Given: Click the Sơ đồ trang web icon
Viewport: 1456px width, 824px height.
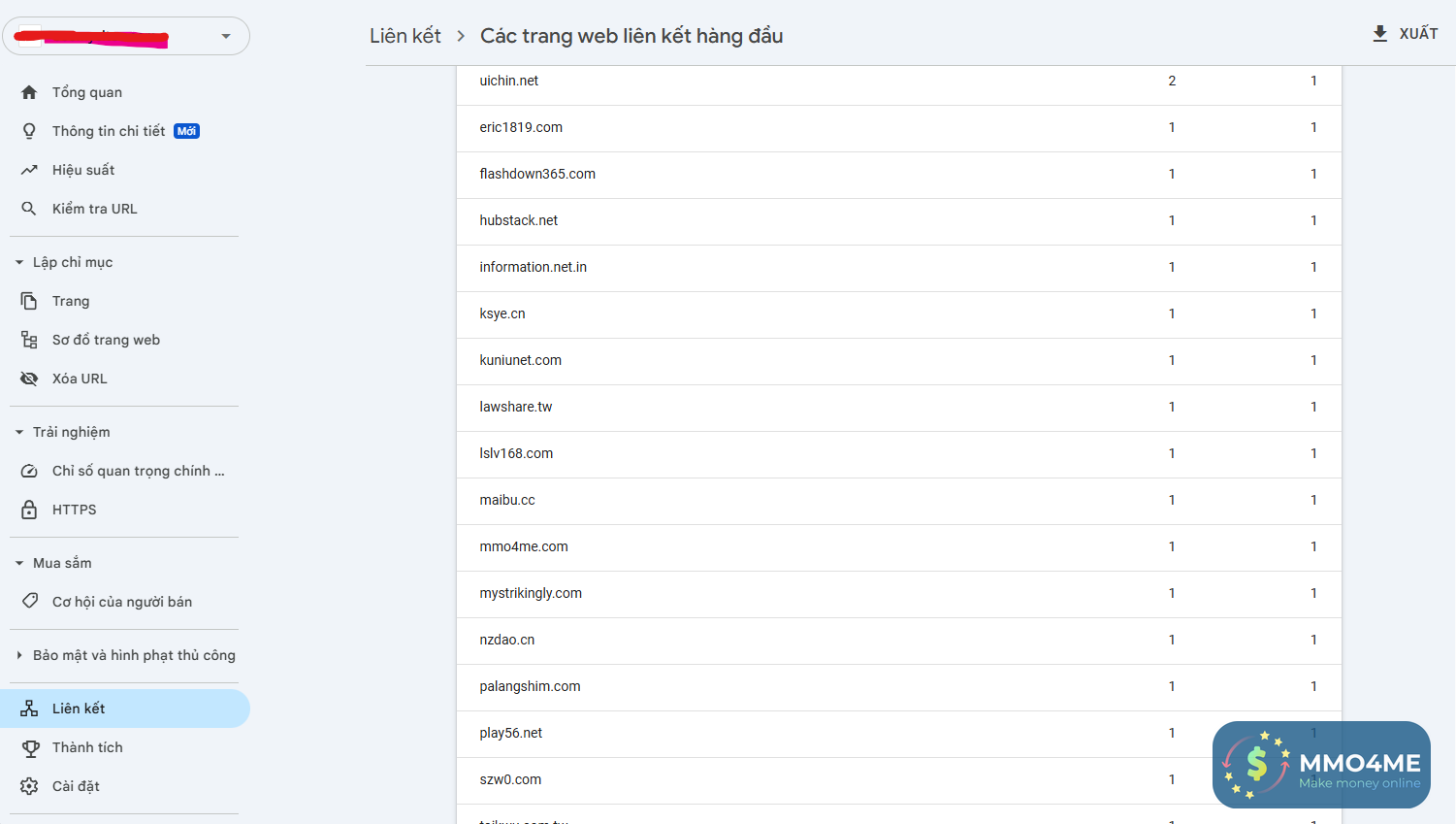Looking at the screenshot, I should click(x=29, y=340).
